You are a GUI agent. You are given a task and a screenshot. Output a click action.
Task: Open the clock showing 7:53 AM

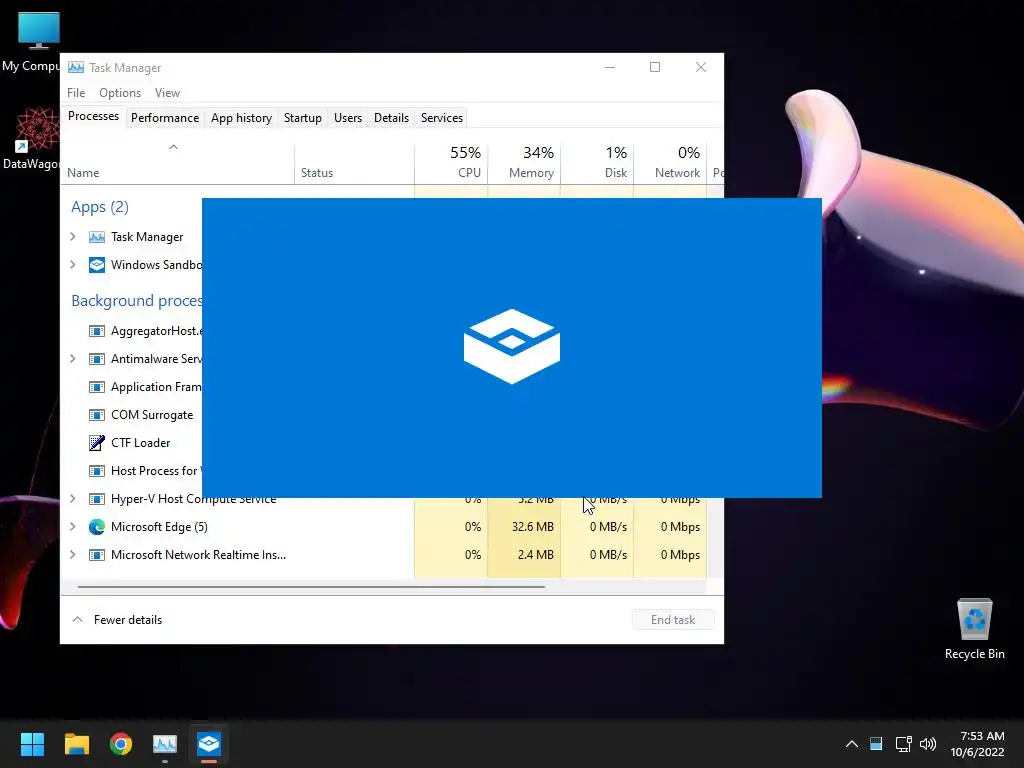click(x=977, y=744)
